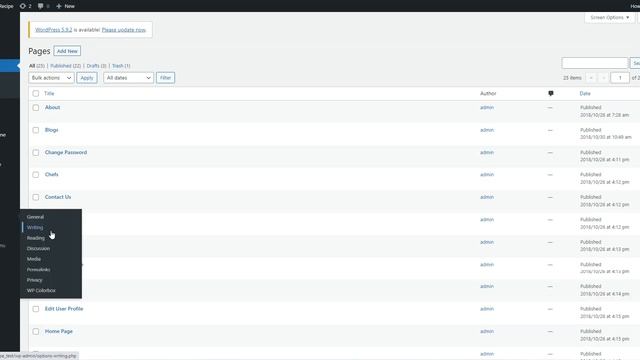640x360 pixels.
Task: Open WP Colorbox settings from flyout
Action: pos(41,290)
